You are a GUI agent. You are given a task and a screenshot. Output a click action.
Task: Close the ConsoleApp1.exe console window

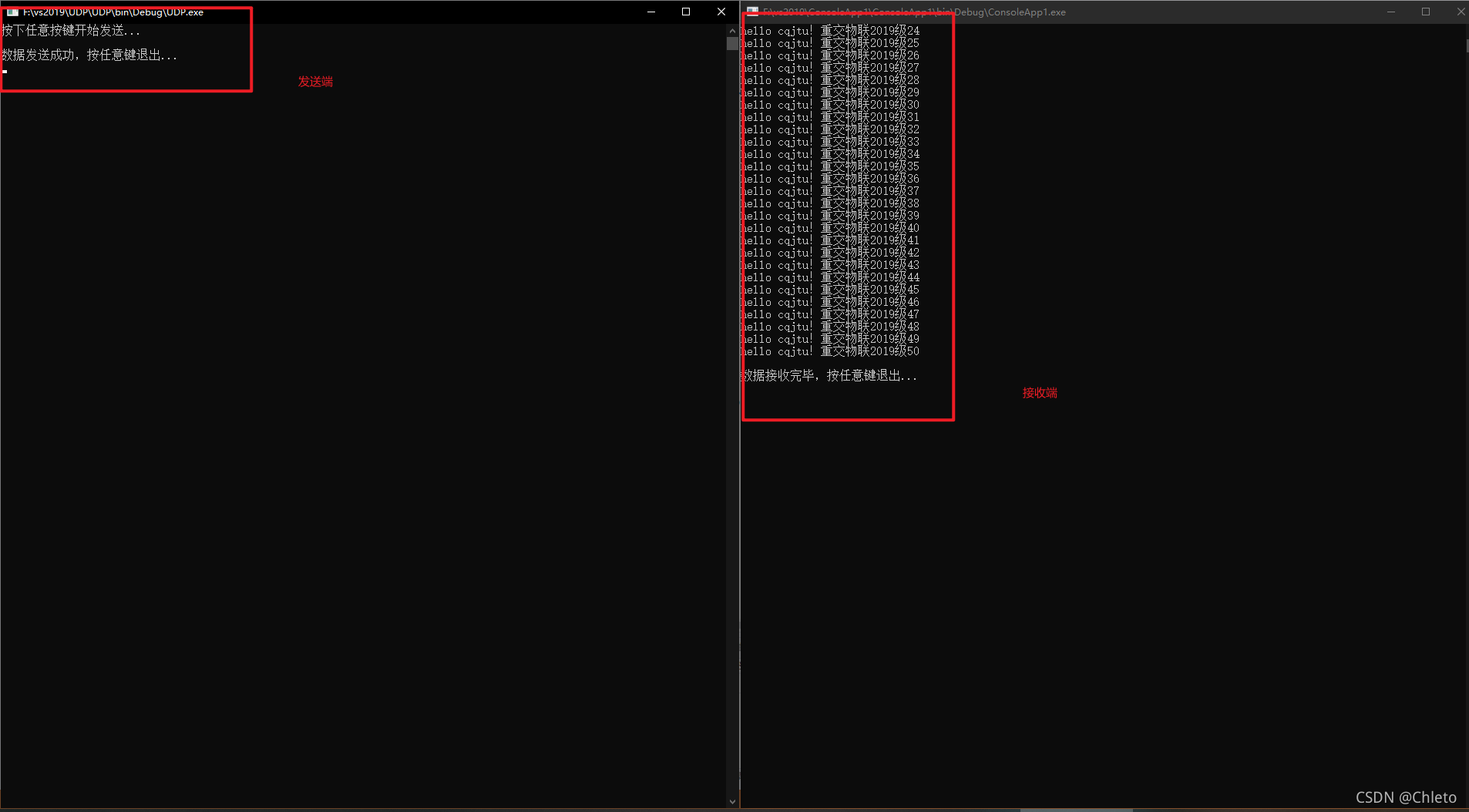1460,12
